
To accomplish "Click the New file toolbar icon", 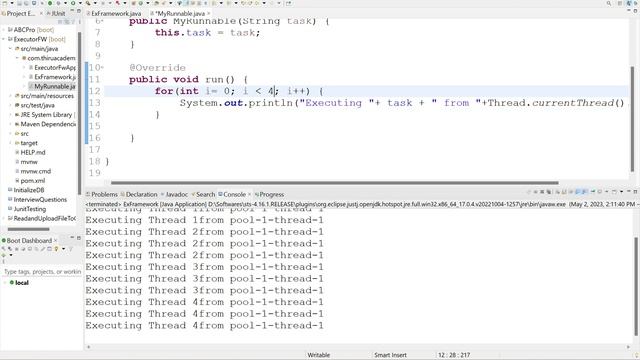I will tap(4, 3).
